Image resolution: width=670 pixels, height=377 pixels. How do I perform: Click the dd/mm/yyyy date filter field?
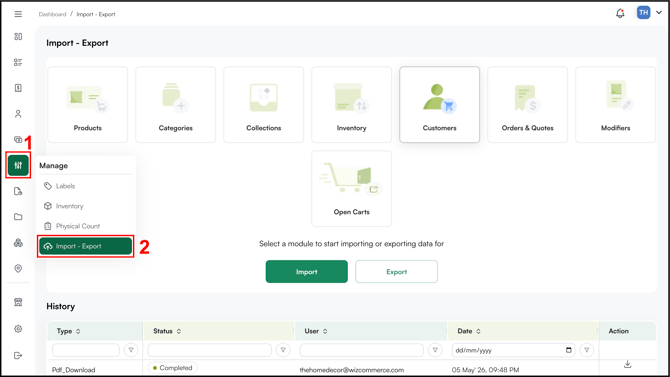point(513,350)
